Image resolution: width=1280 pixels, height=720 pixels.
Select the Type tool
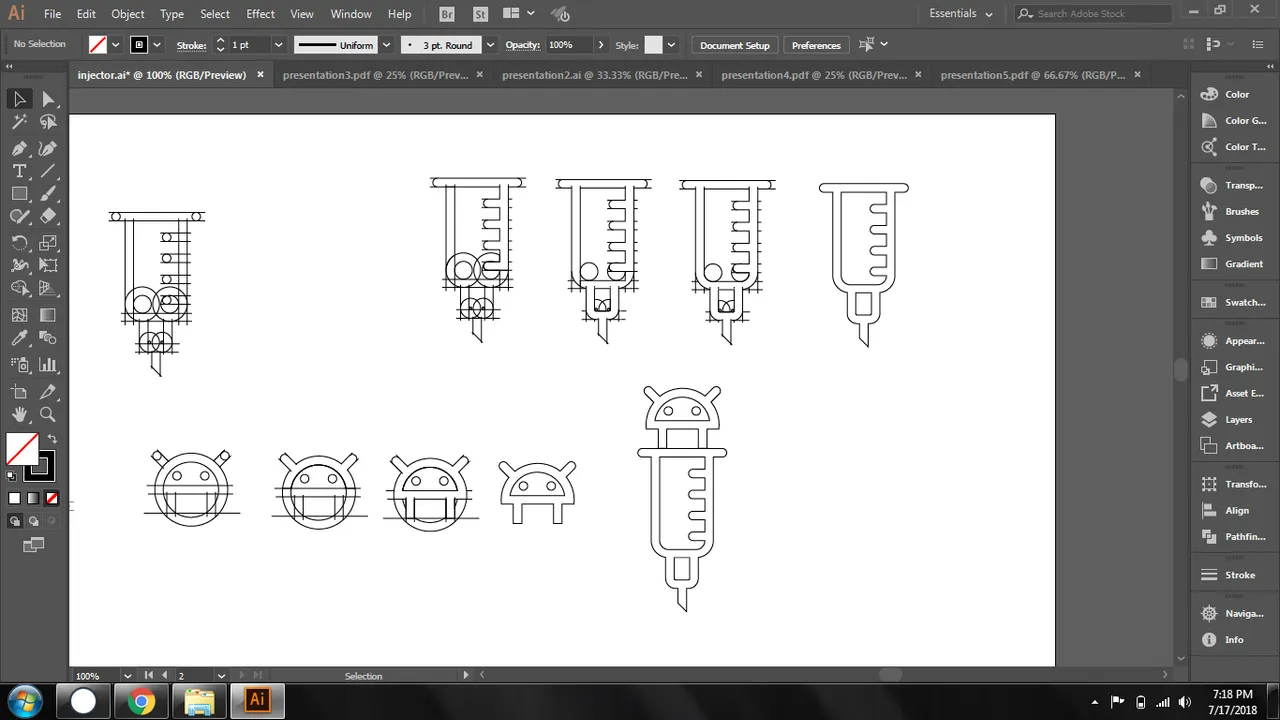pyautogui.click(x=19, y=171)
